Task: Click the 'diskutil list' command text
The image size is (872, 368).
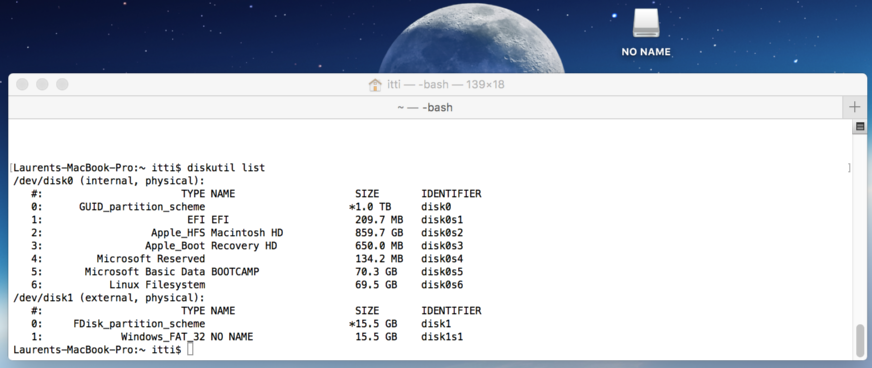Action: 226,168
